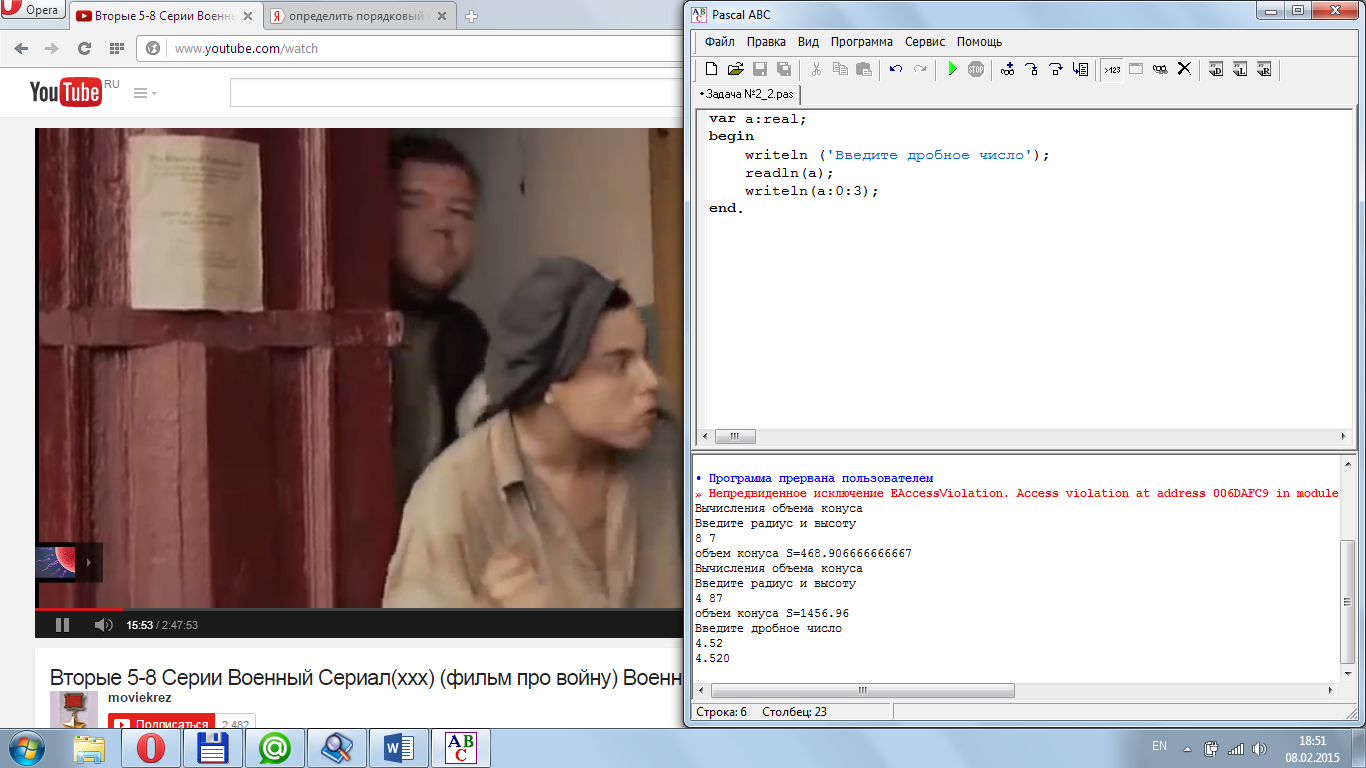
Task: Open the Программа menu
Action: pyautogui.click(x=861, y=42)
